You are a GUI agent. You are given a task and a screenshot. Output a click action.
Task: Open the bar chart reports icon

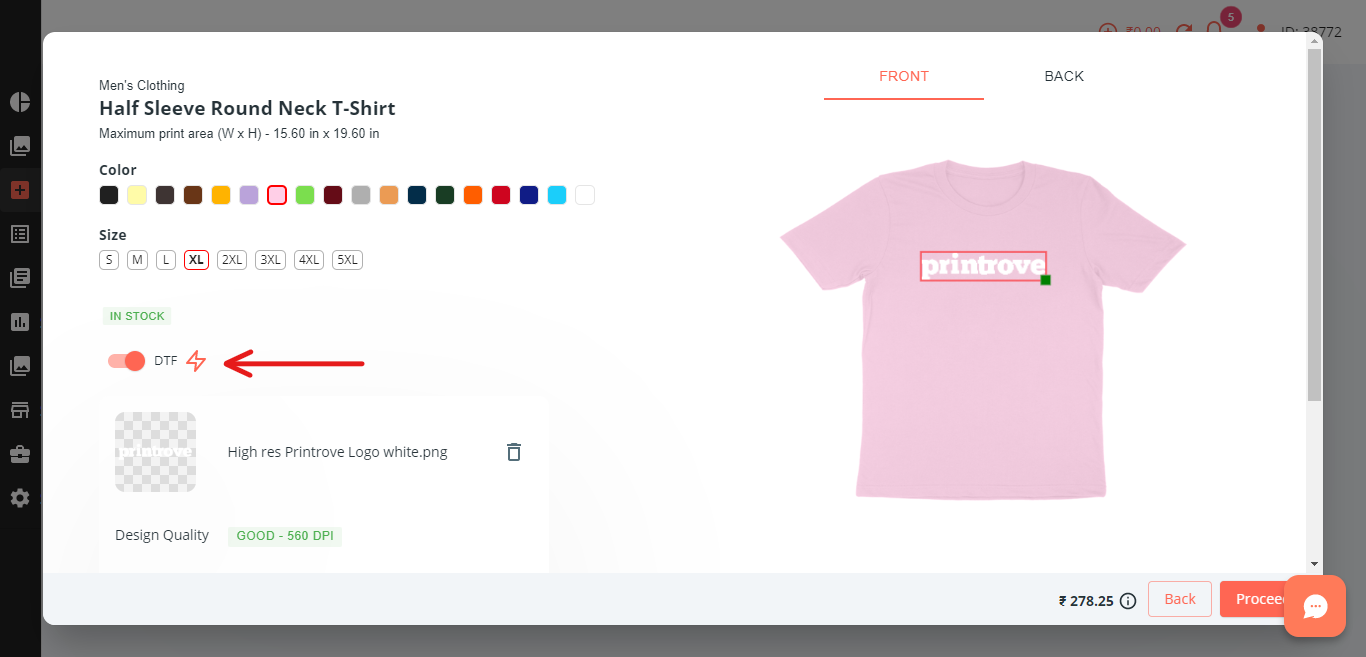(20, 322)
